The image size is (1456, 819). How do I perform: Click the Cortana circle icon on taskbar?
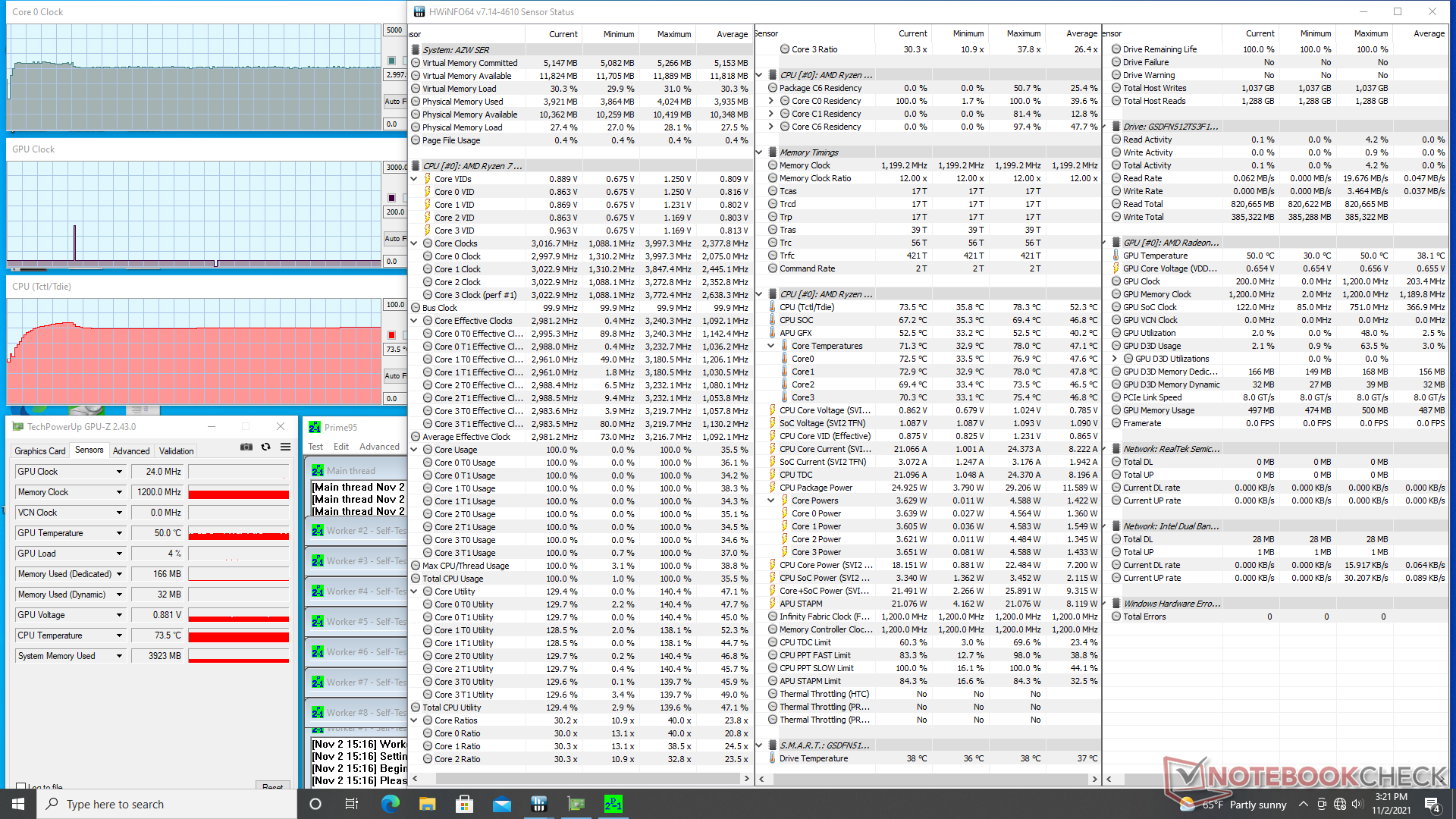tap(315, 804)
